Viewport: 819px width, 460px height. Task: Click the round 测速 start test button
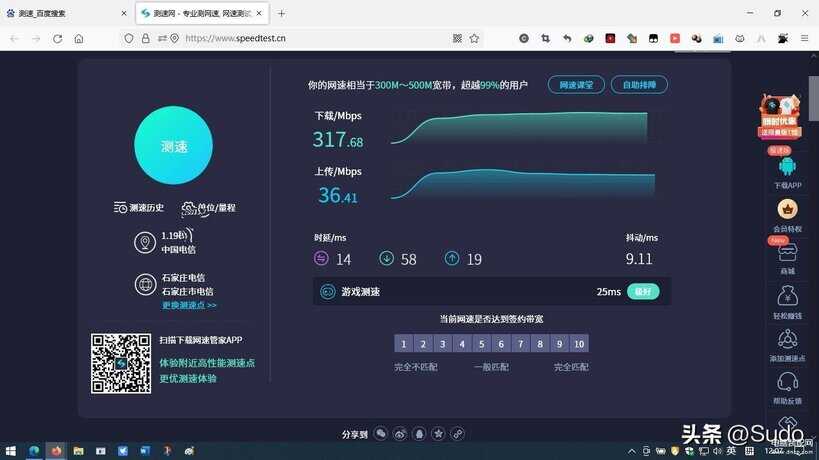[174, 146]
